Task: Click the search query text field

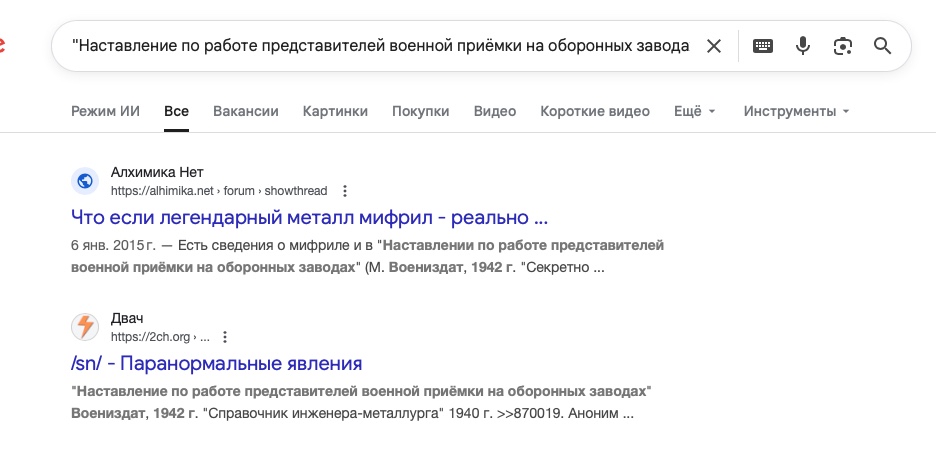Action: [380, 46]
